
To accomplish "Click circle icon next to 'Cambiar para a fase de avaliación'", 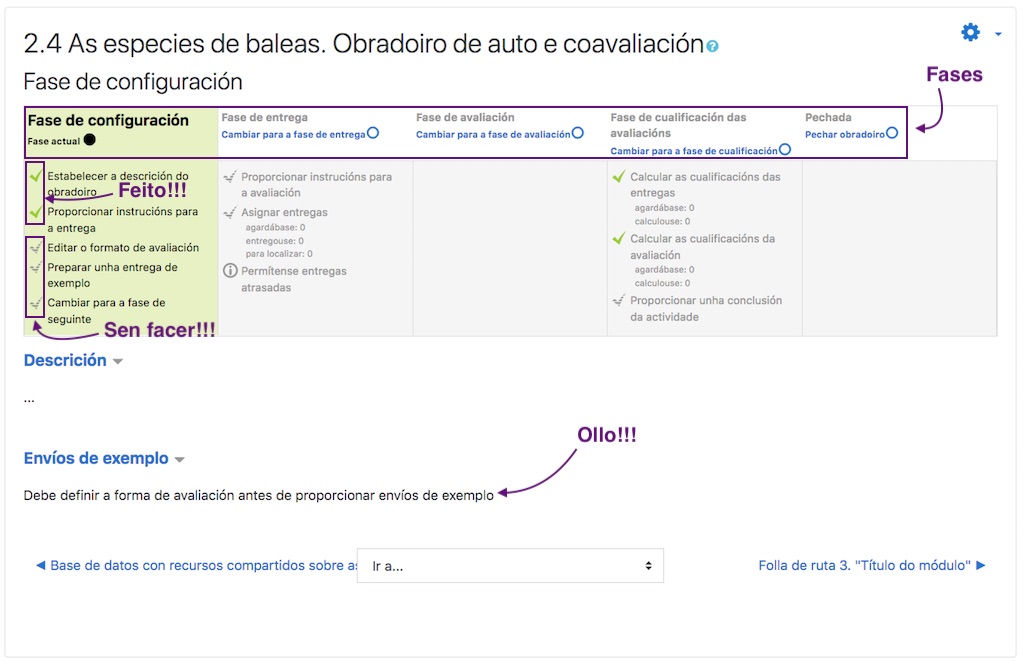I will [578, 133].
